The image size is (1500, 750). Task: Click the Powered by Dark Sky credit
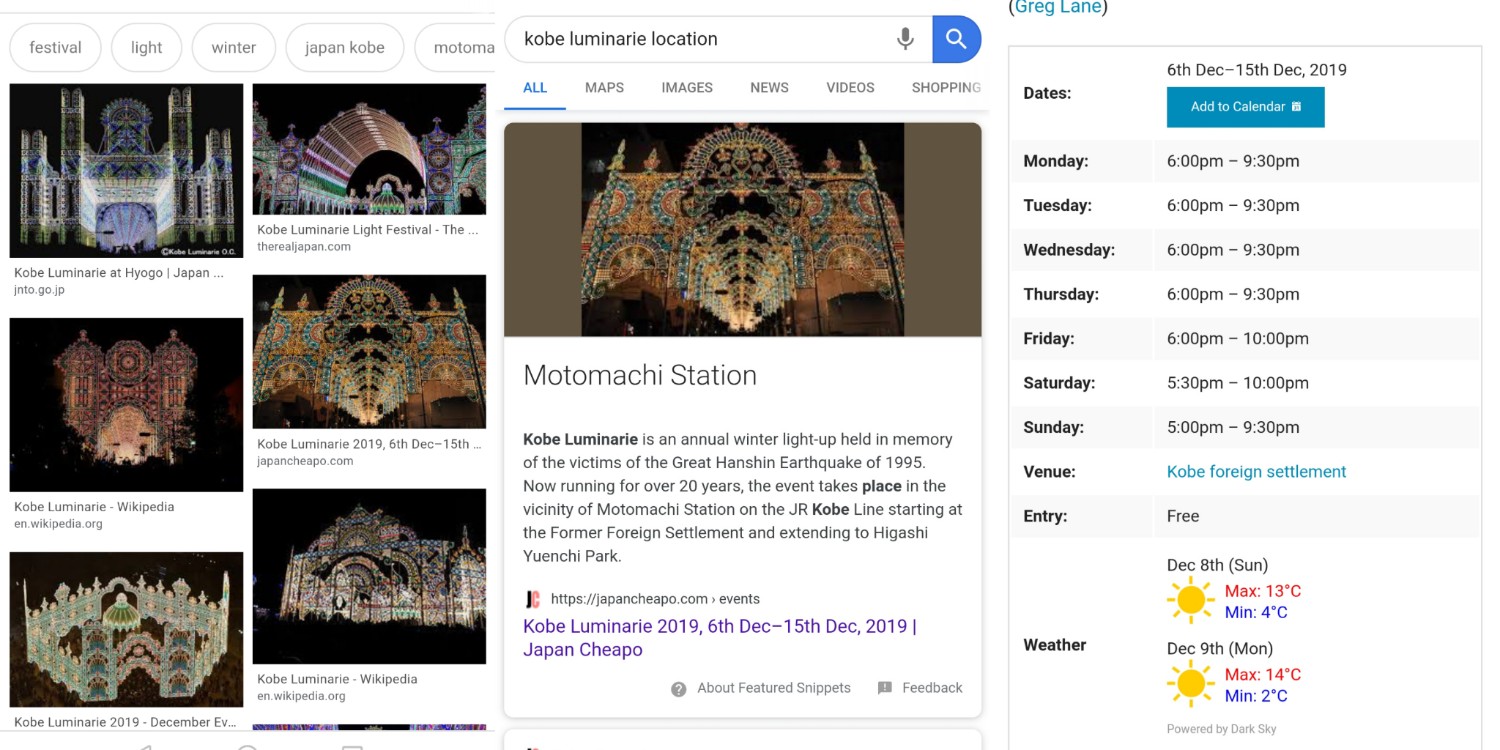(x=1221, y=729)
